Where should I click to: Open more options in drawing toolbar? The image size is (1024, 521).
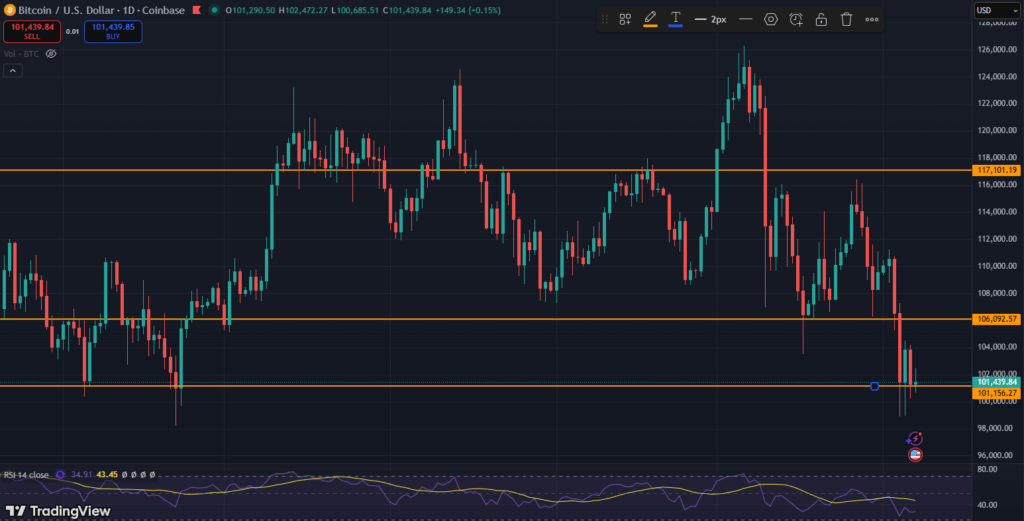tap(872, 20)
